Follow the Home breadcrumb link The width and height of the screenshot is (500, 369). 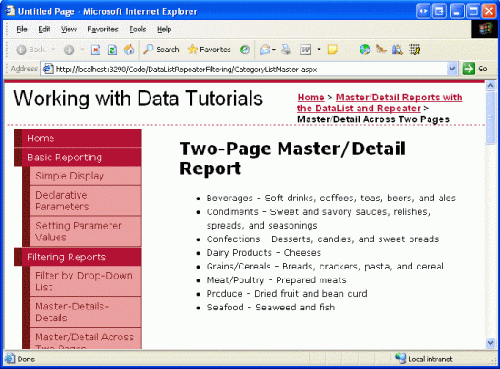[311, 97]
